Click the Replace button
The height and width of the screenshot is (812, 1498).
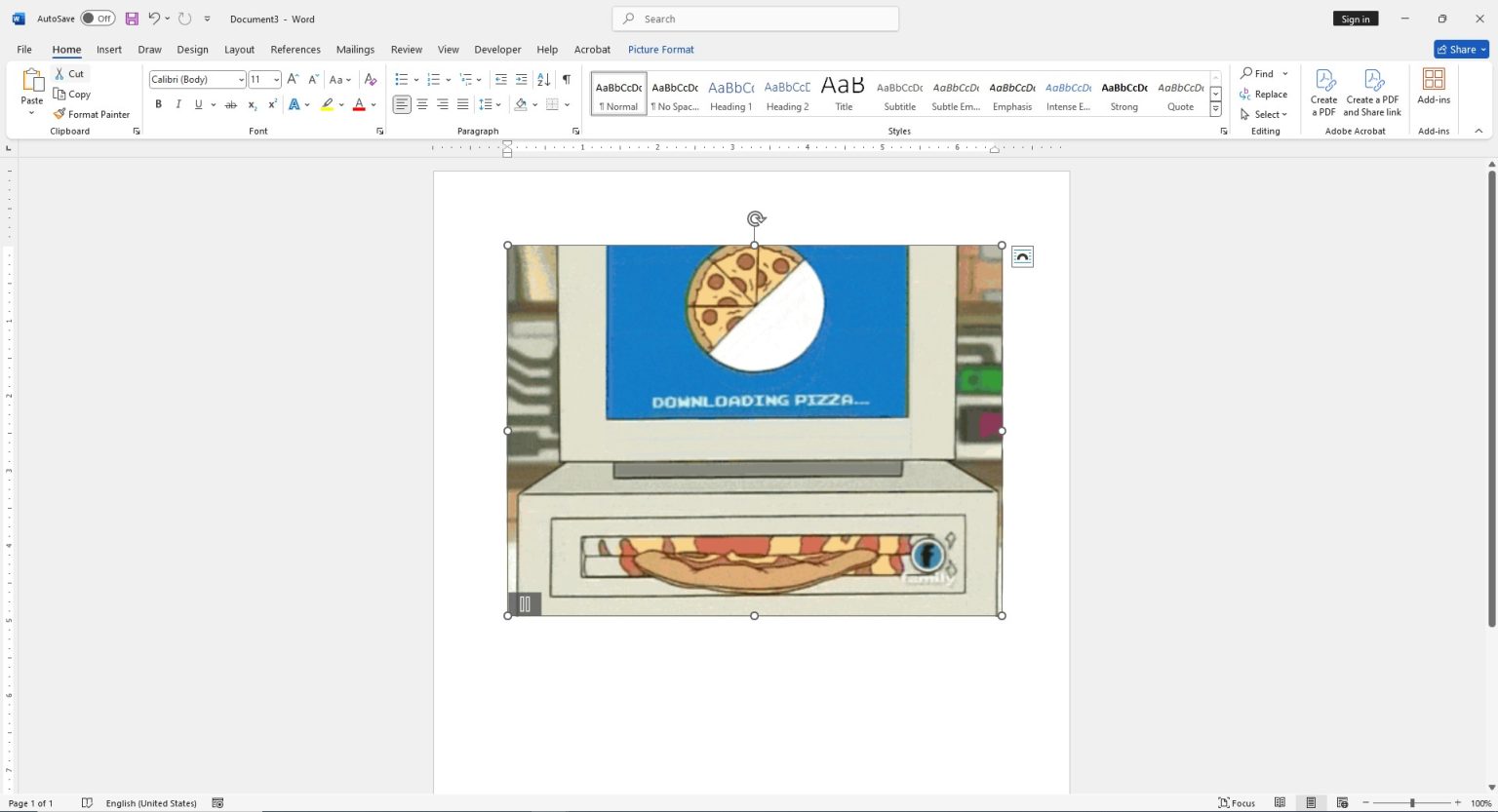click(1264, 94)
